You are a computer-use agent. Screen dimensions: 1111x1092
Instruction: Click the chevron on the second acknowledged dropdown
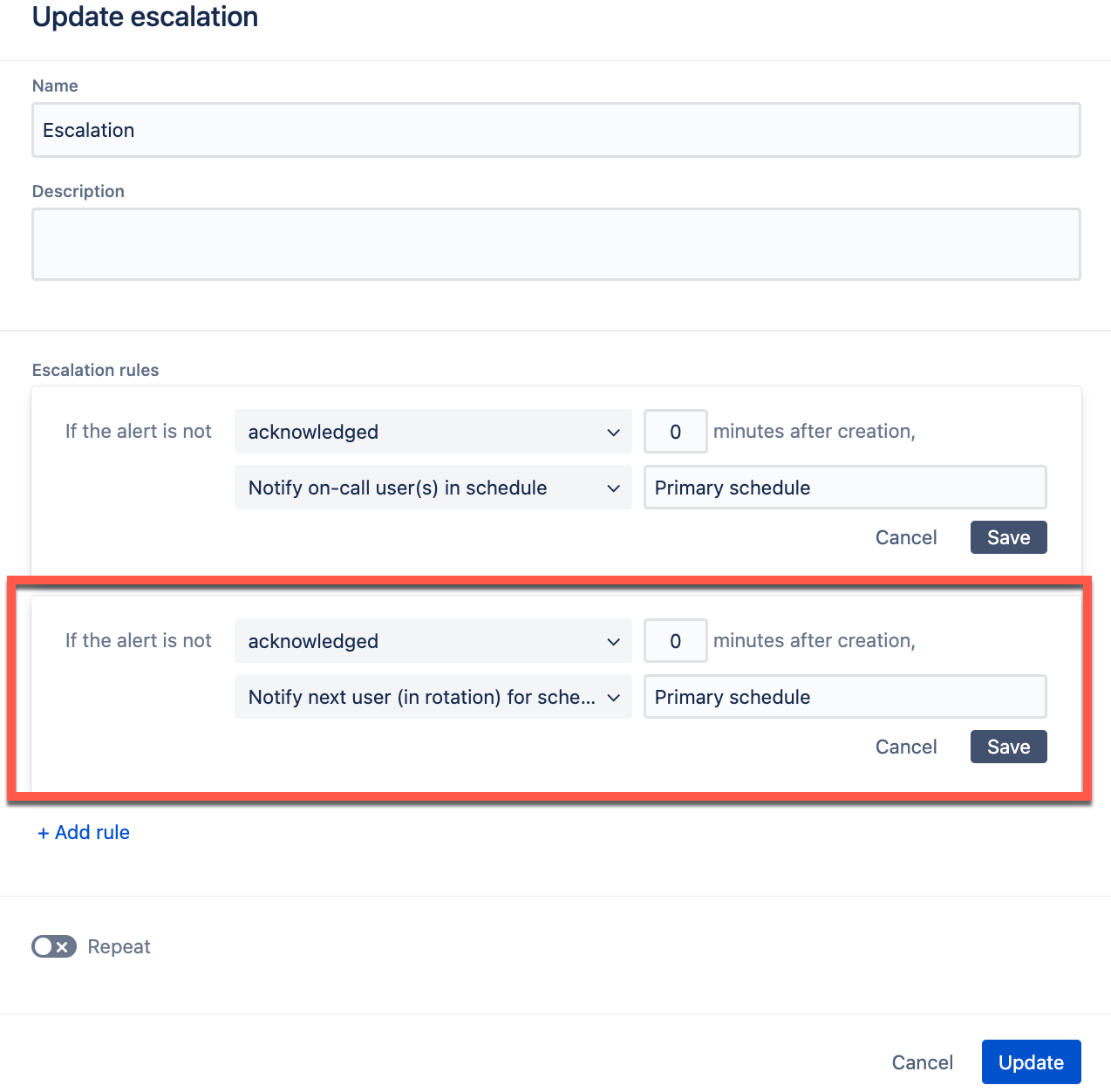pyautogui.click(x=613, y=640)
